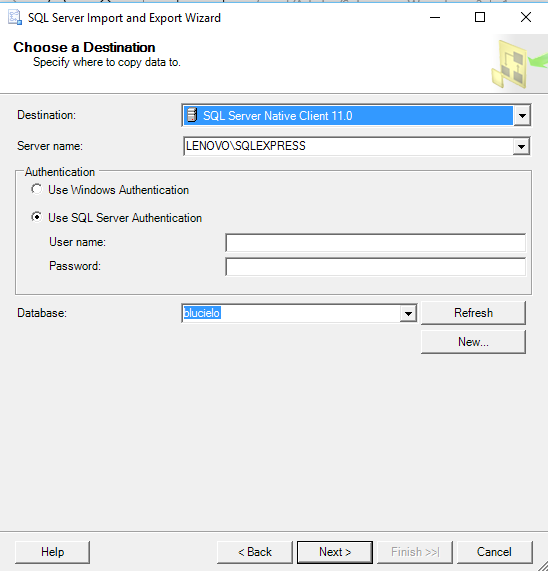Expand the Database dropdown arrow

click(x=408, y=313)
